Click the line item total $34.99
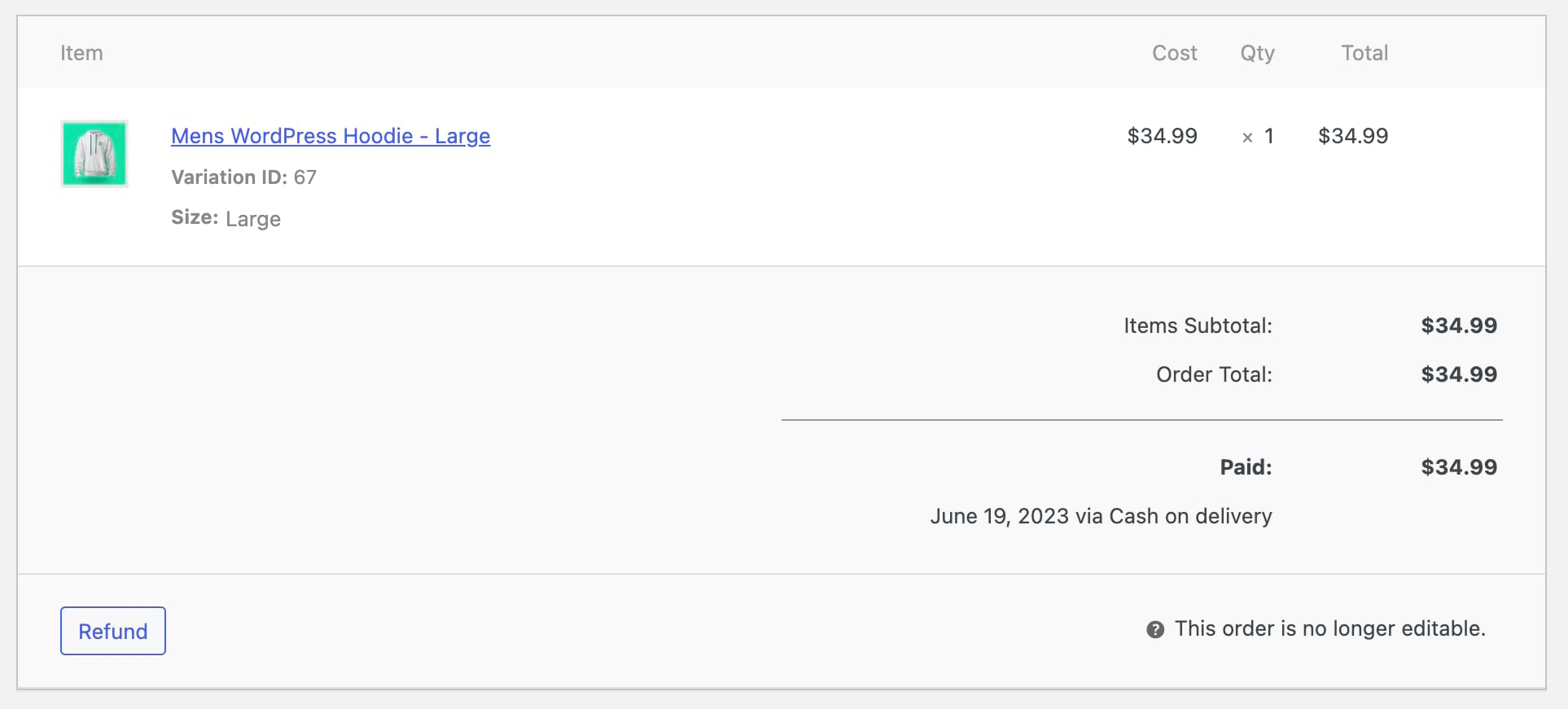The width and height of the screenshot is (1568, 709). (x=1354, y=136)
